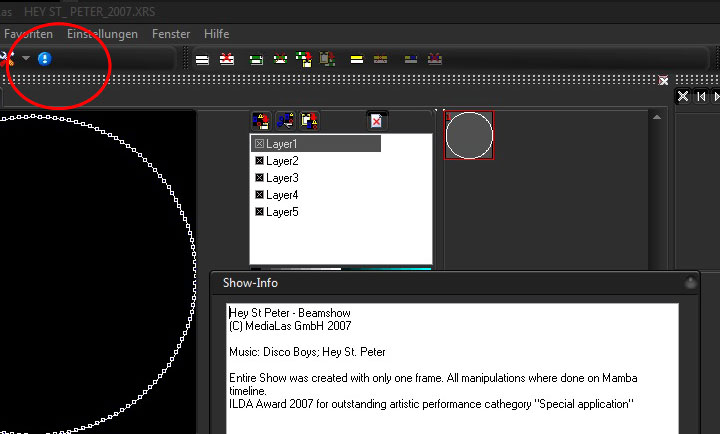
Task: Click the wrench and screwdriver tools icon
Action: (7, 59)
